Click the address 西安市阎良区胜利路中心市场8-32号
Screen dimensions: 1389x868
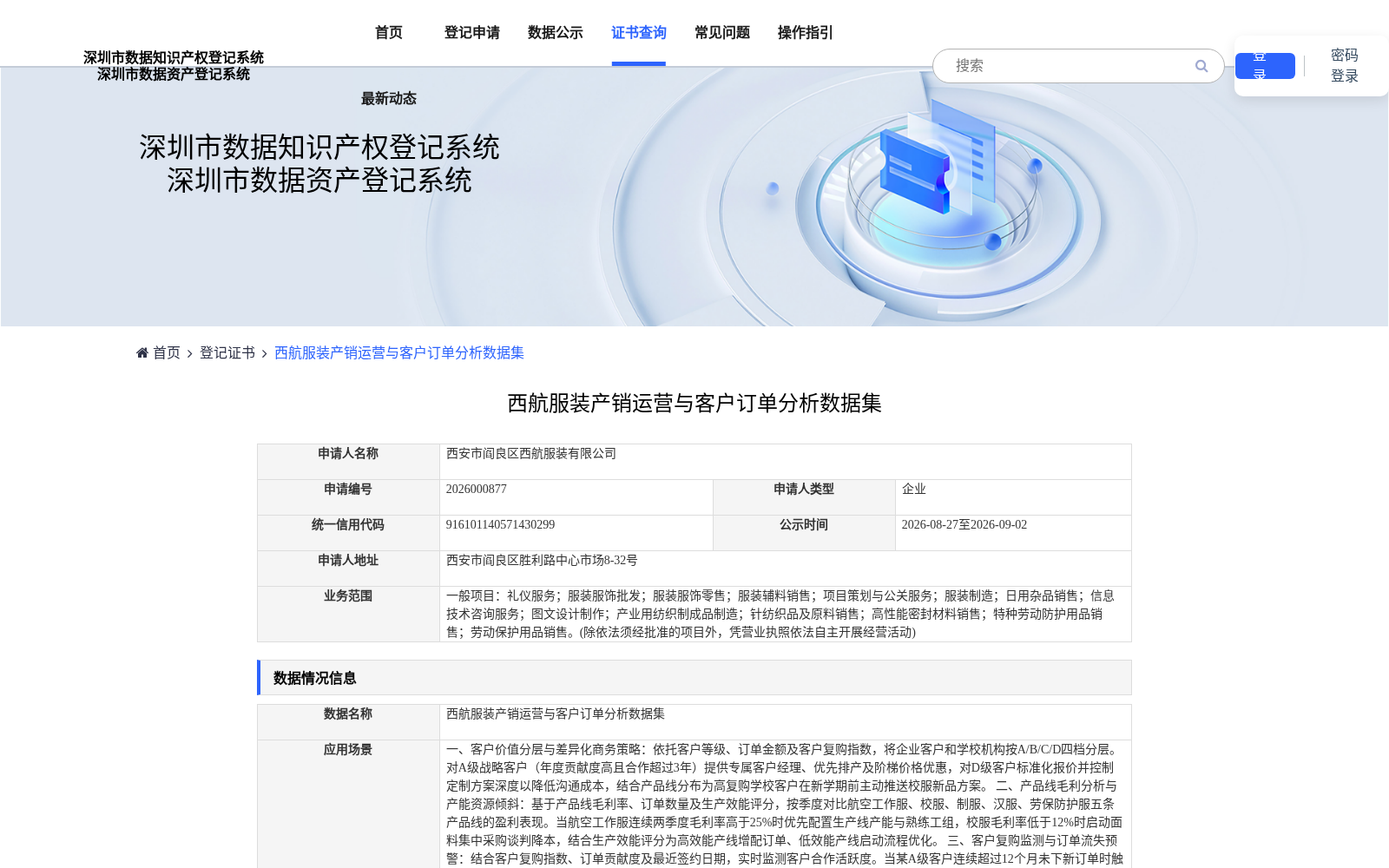(542, 561)
